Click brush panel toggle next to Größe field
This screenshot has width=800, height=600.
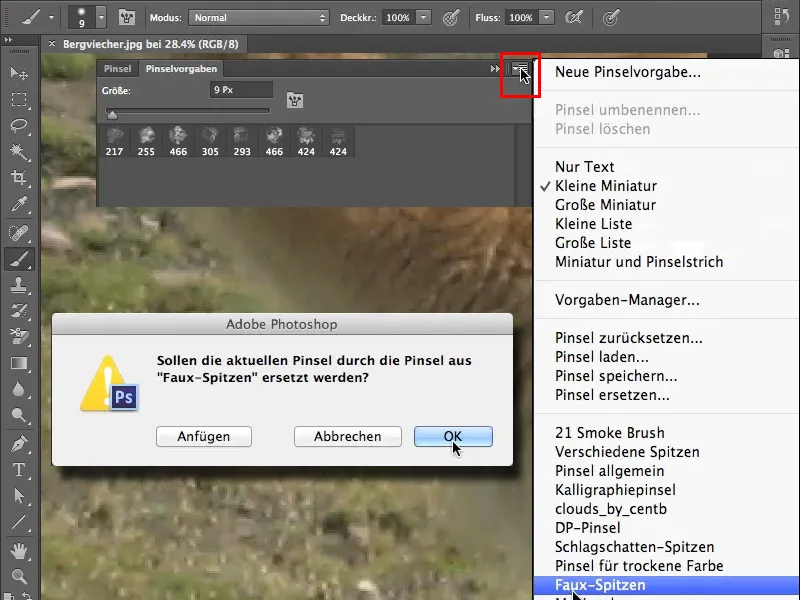(295, 100)
